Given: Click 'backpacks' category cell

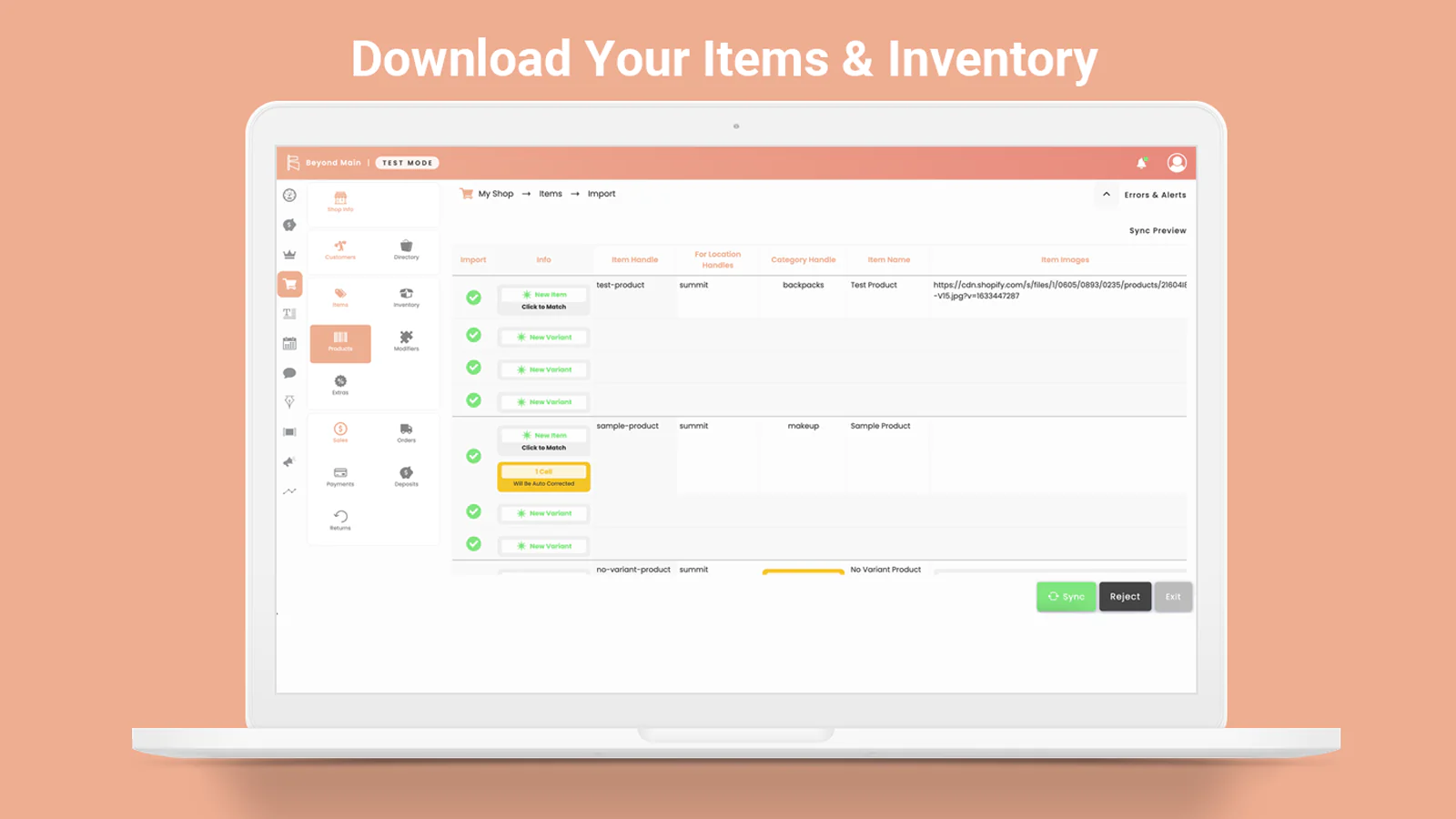Looking at the screenshot, I should [x=804, y=285].
